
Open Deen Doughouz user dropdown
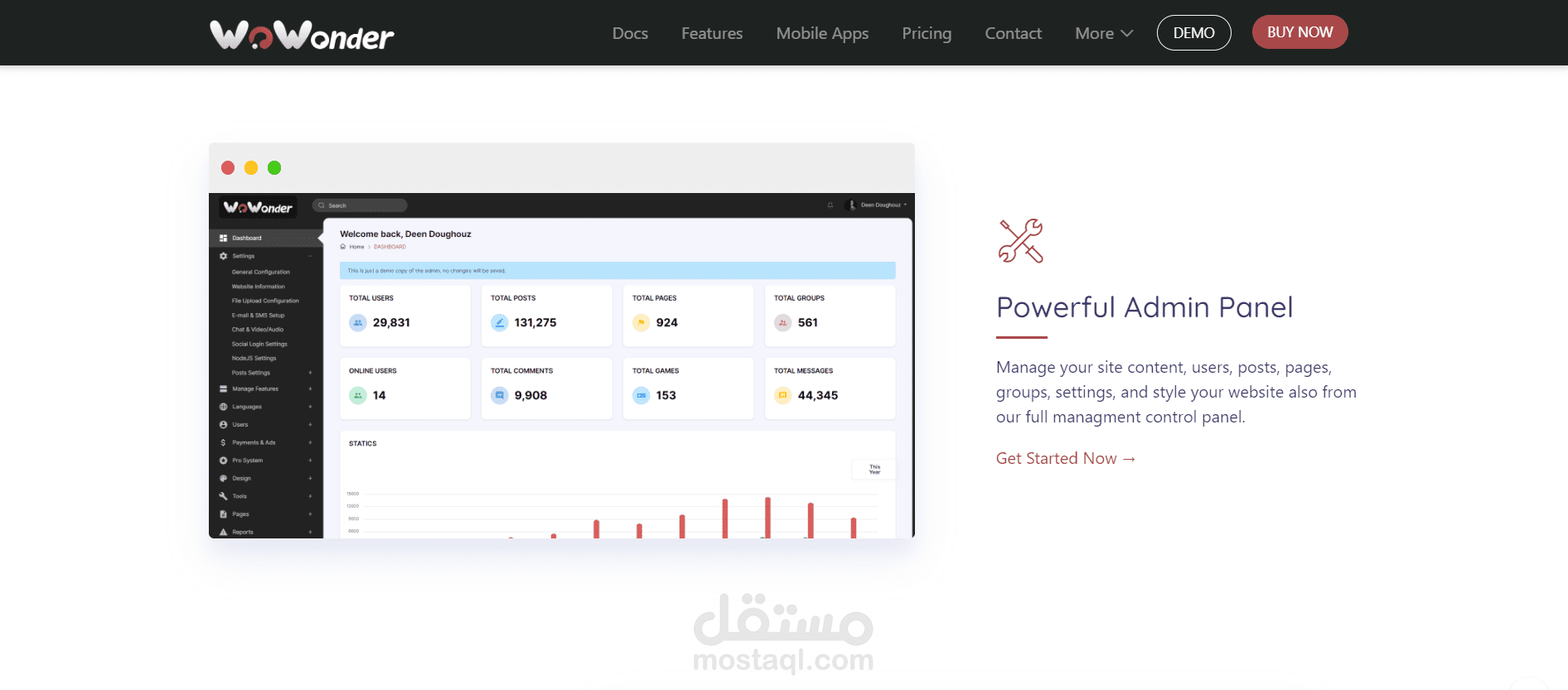(883, 205)
